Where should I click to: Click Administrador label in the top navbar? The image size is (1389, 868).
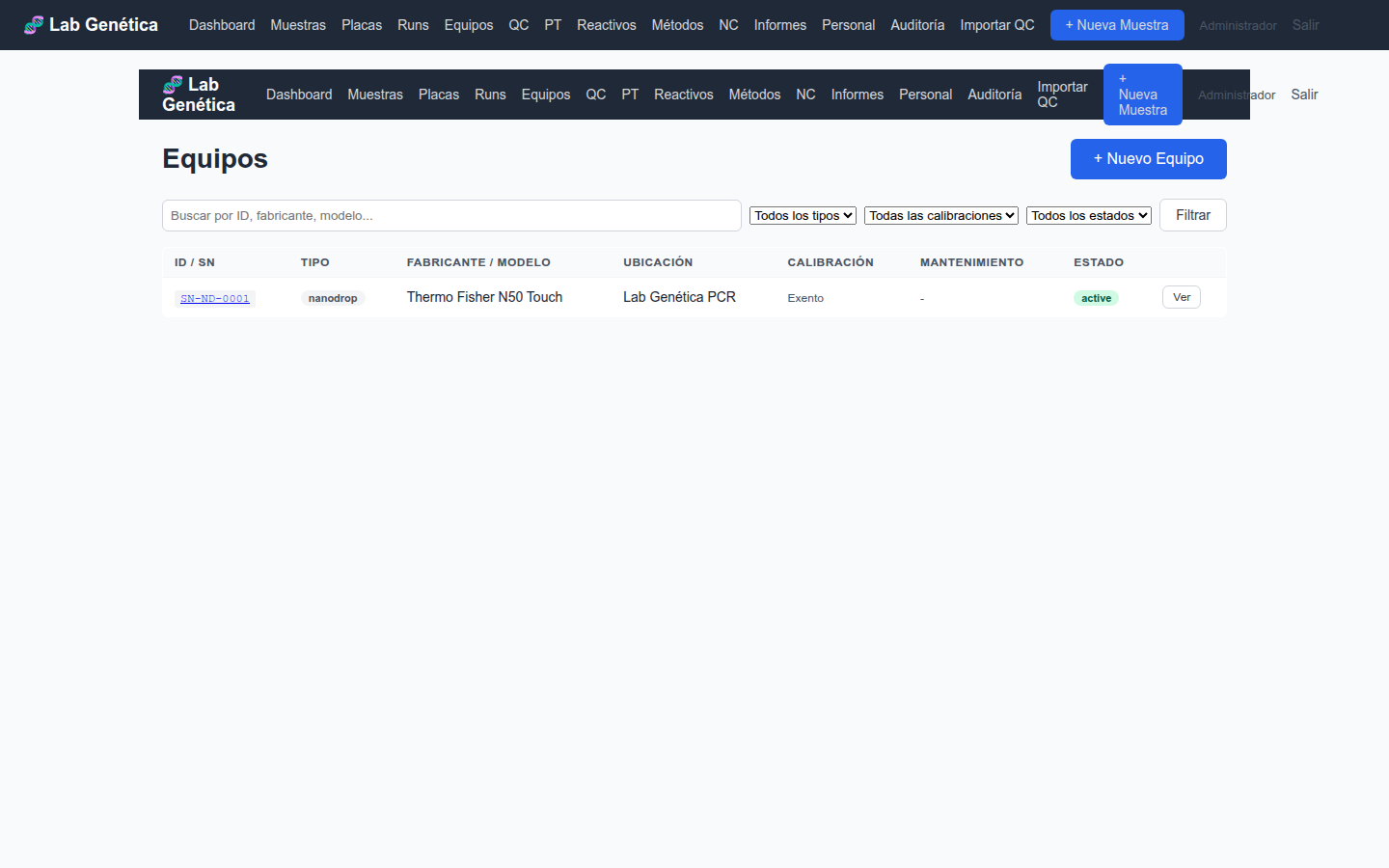click(1238, 26)
